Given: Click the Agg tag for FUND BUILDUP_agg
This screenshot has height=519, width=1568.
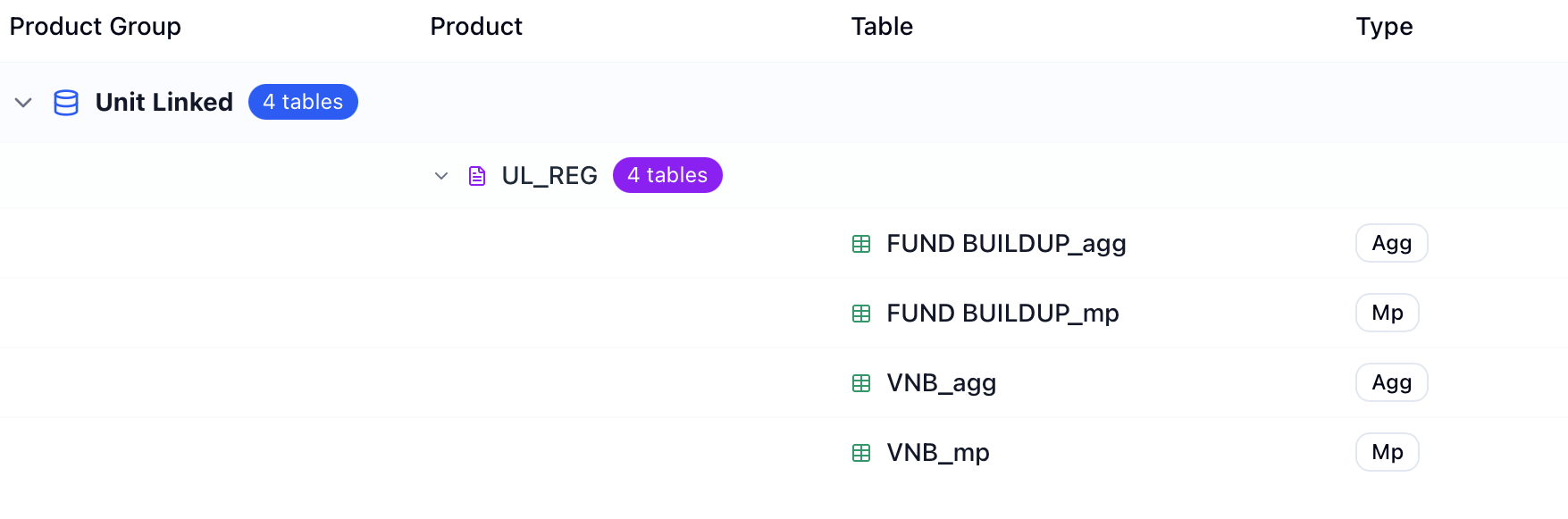Looking at the screenshot, I should tap(1392, 243).
